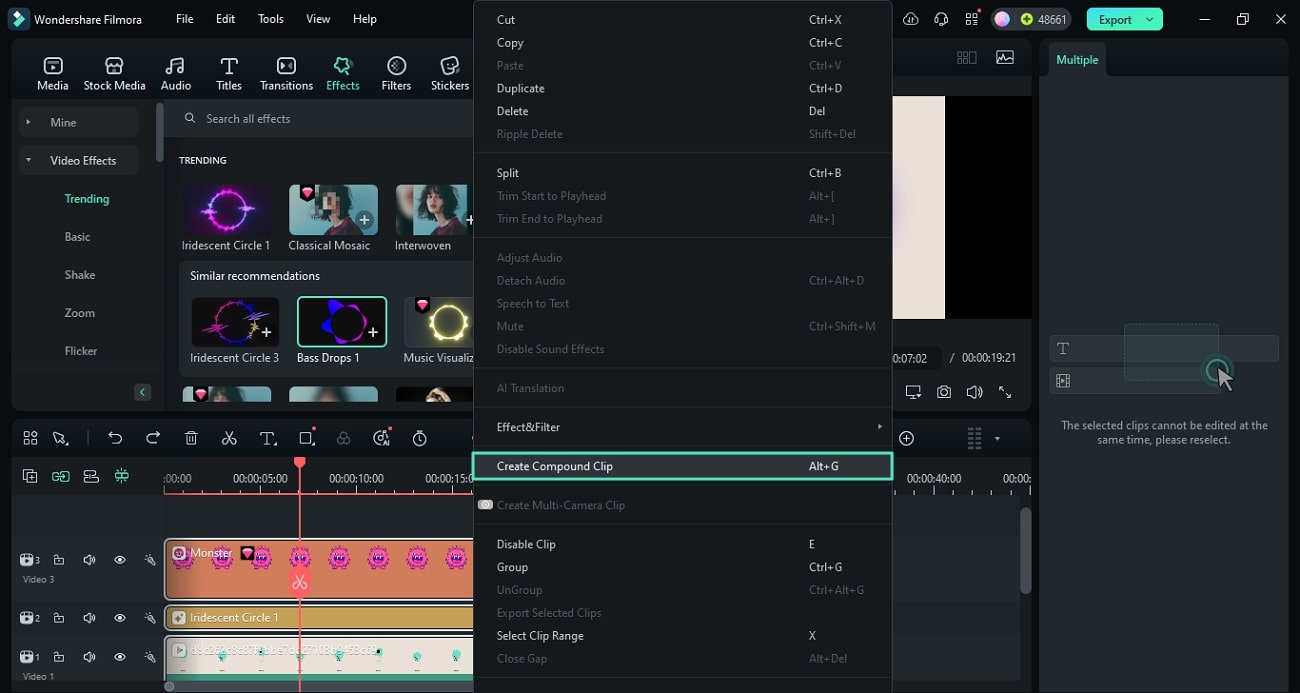Select Disable Clip menu entry
This screenshot has width=1300, height=693.
tap(682, 544)
